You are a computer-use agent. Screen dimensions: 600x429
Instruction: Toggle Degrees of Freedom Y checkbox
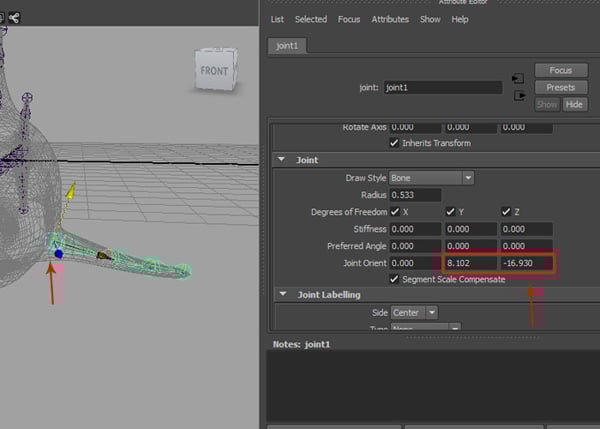(x=450, y=212)
